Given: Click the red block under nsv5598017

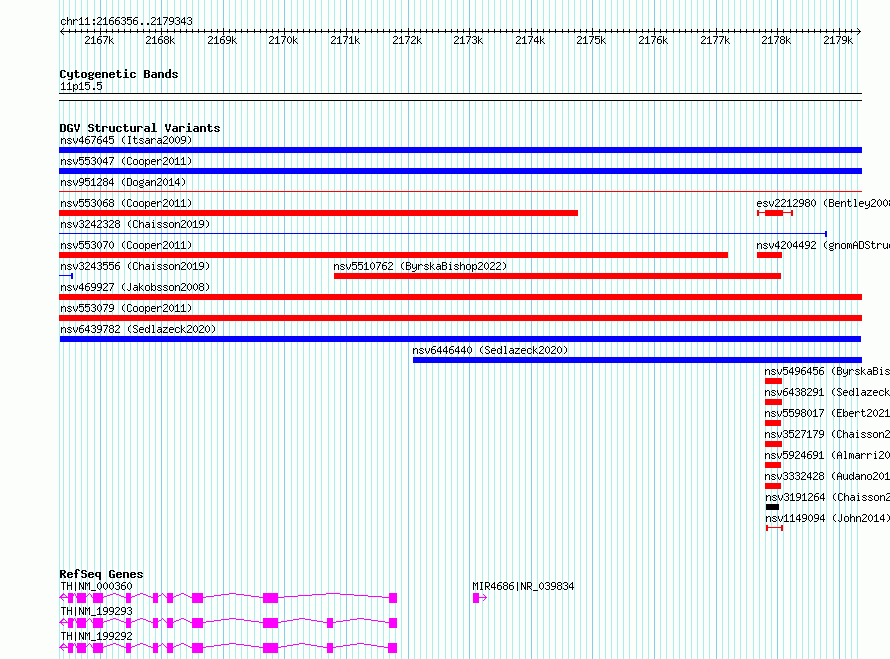Looking at the screenshot, I should click(773, 423).
